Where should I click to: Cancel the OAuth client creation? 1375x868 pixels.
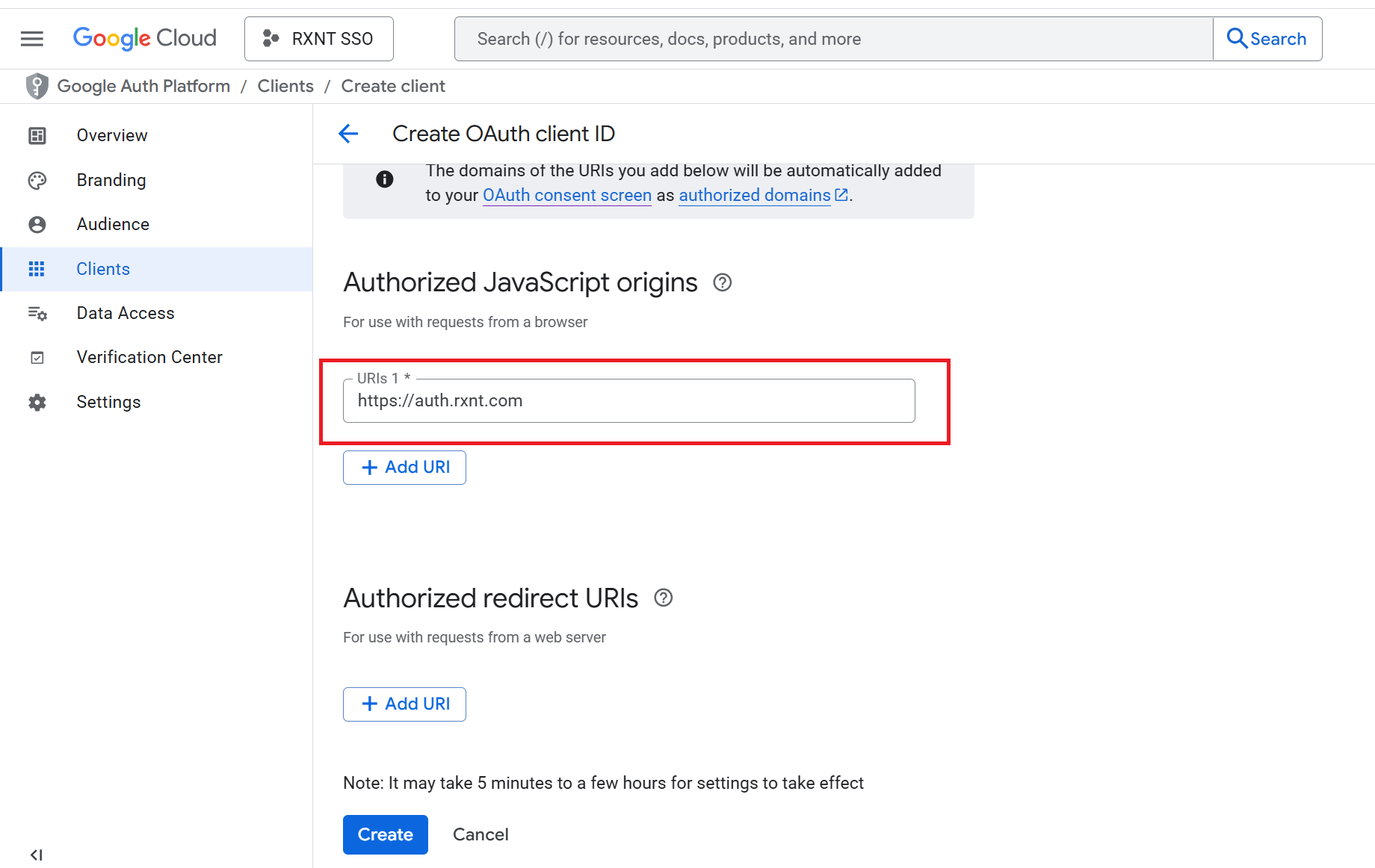coord(481,834)
